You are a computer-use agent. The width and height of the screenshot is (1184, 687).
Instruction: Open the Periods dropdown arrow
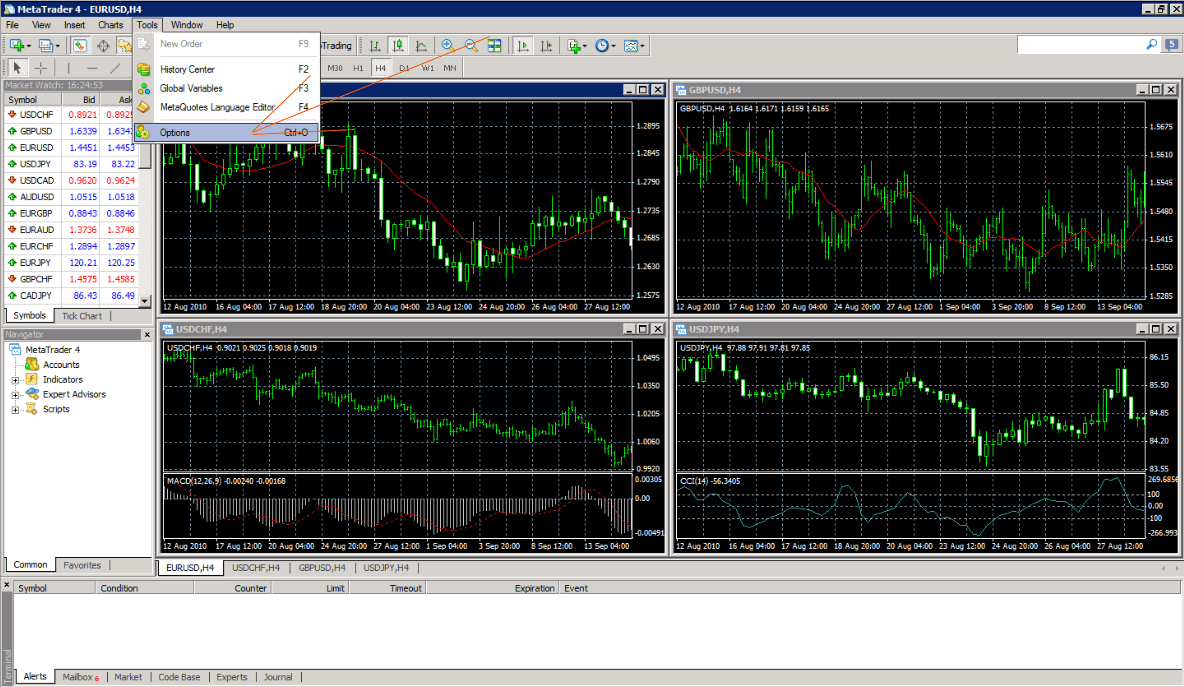(x=613, y=47)
